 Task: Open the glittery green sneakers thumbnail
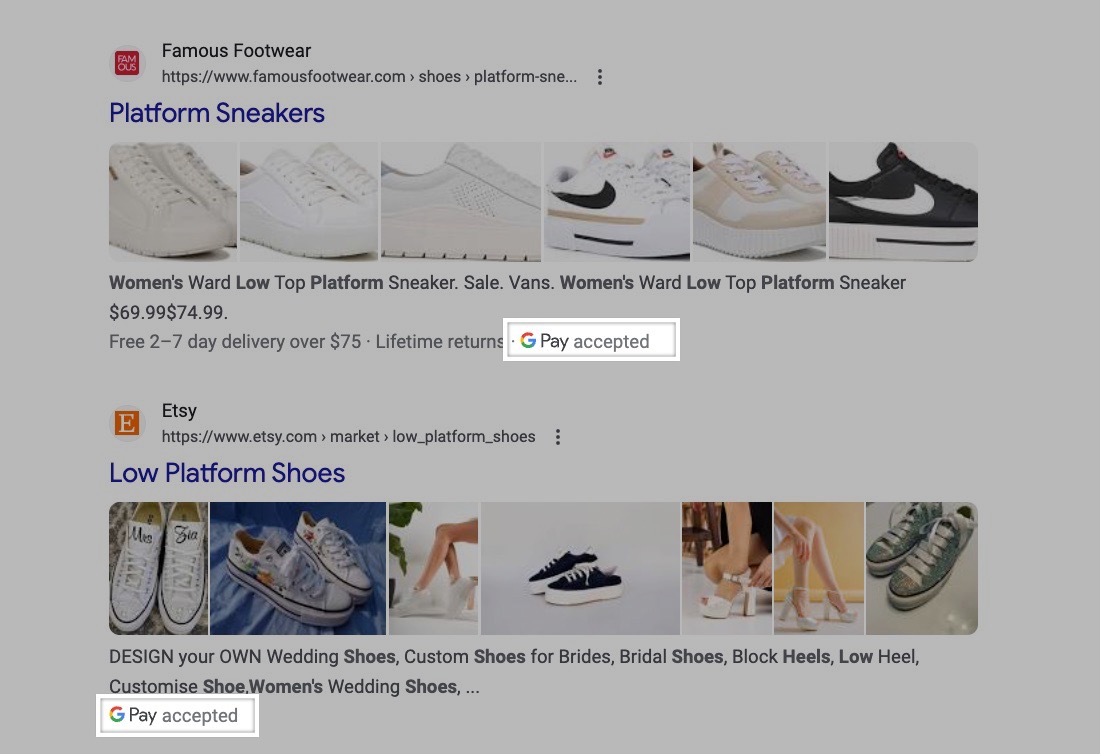[921, 568]
